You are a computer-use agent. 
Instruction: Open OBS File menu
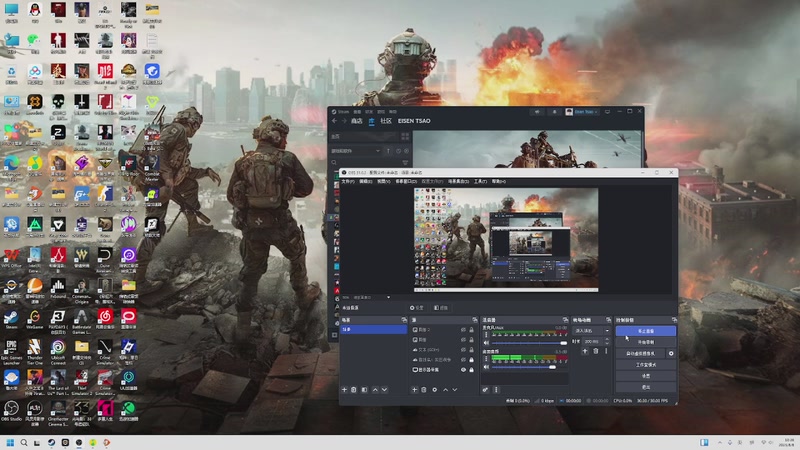point(348,182)
